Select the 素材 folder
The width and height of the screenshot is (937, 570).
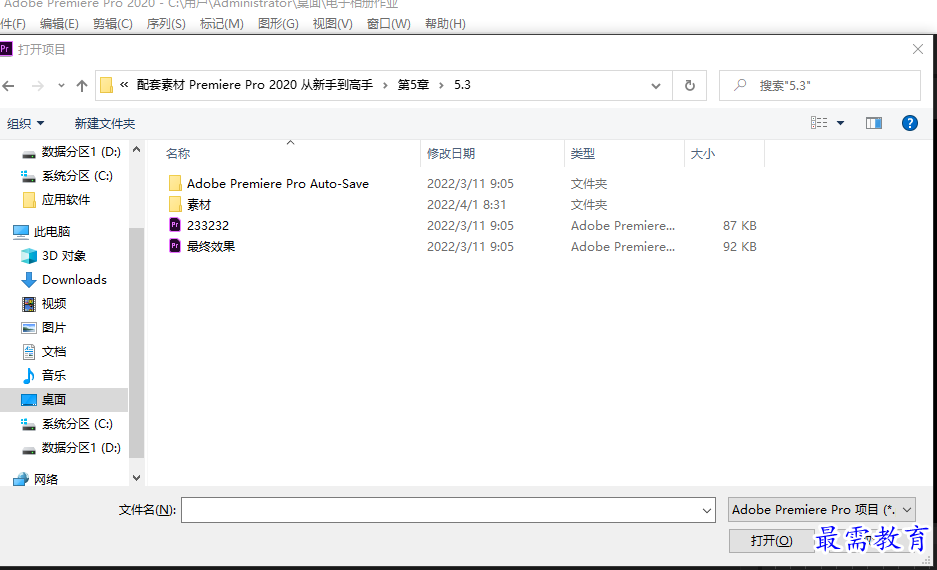click(x=198, y=204)
